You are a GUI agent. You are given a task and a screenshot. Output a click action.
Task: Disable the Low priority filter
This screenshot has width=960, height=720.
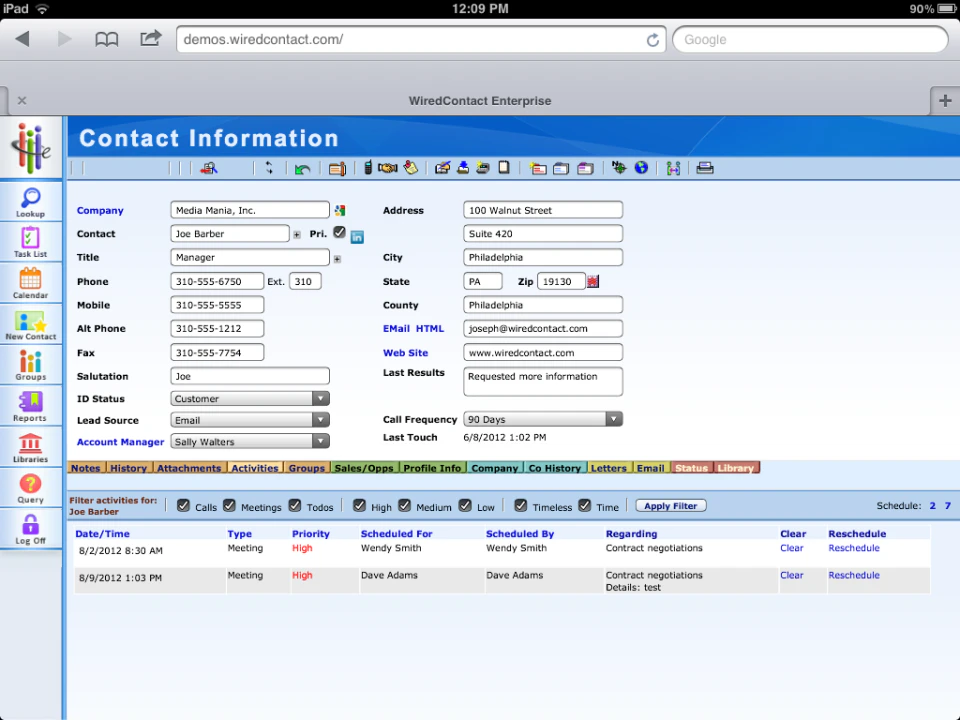pos(467,506)
